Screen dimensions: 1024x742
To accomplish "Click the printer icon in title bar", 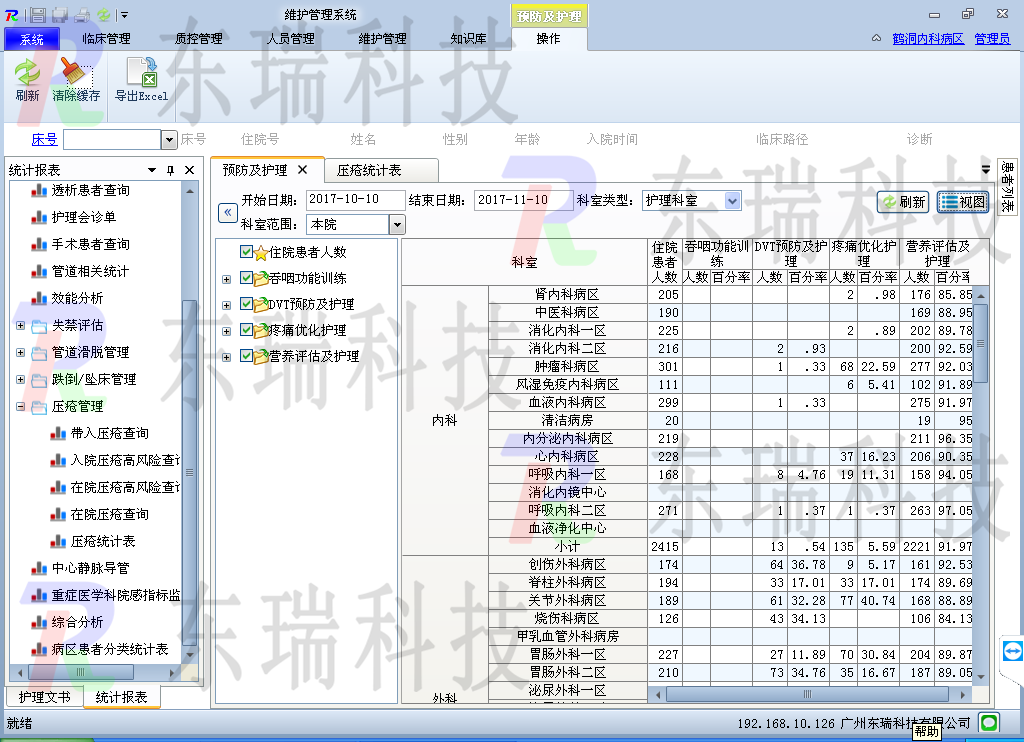I will tap(82, 14).
